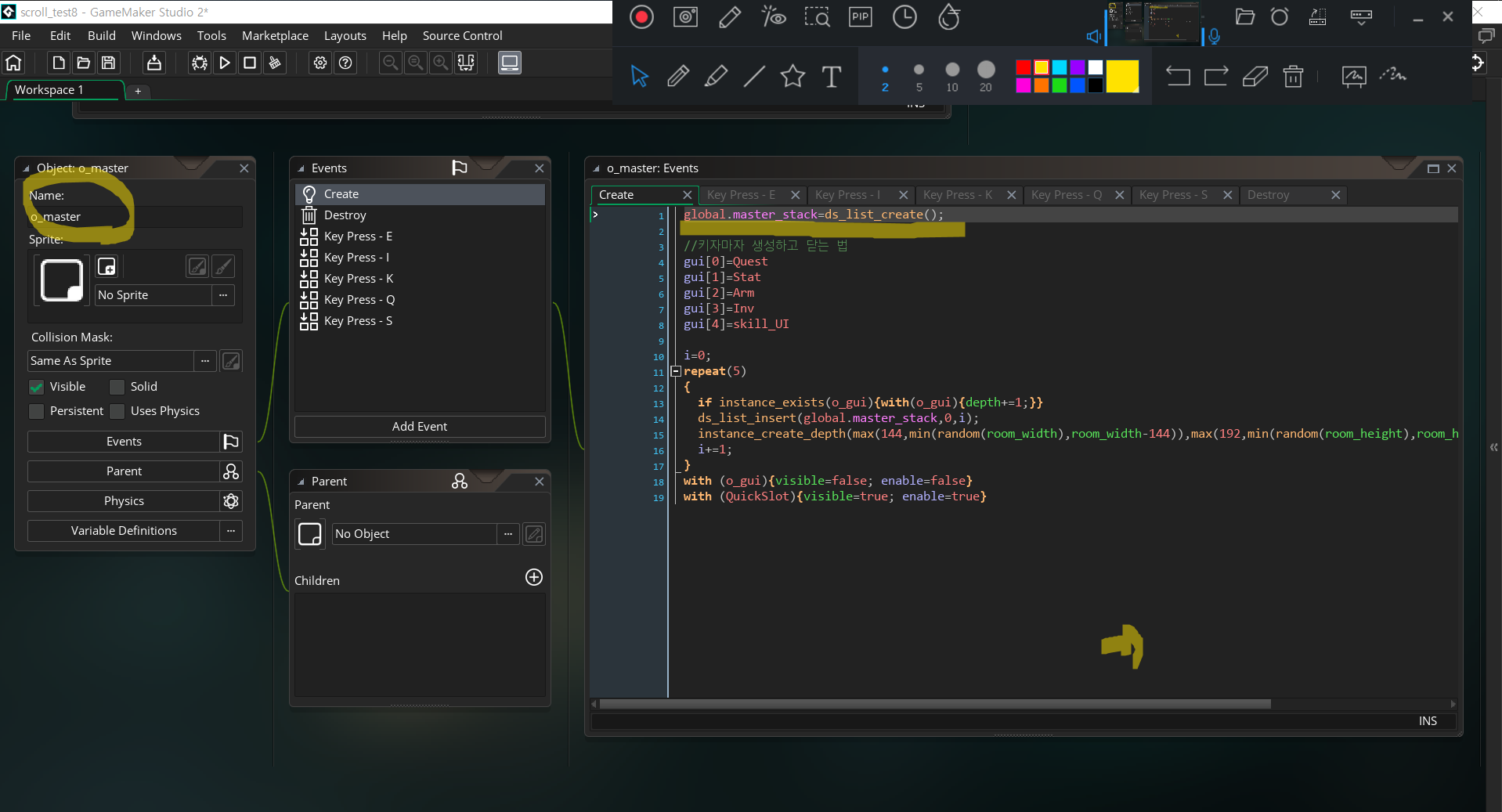Click the Create Executable export icon

click(154, 63)
